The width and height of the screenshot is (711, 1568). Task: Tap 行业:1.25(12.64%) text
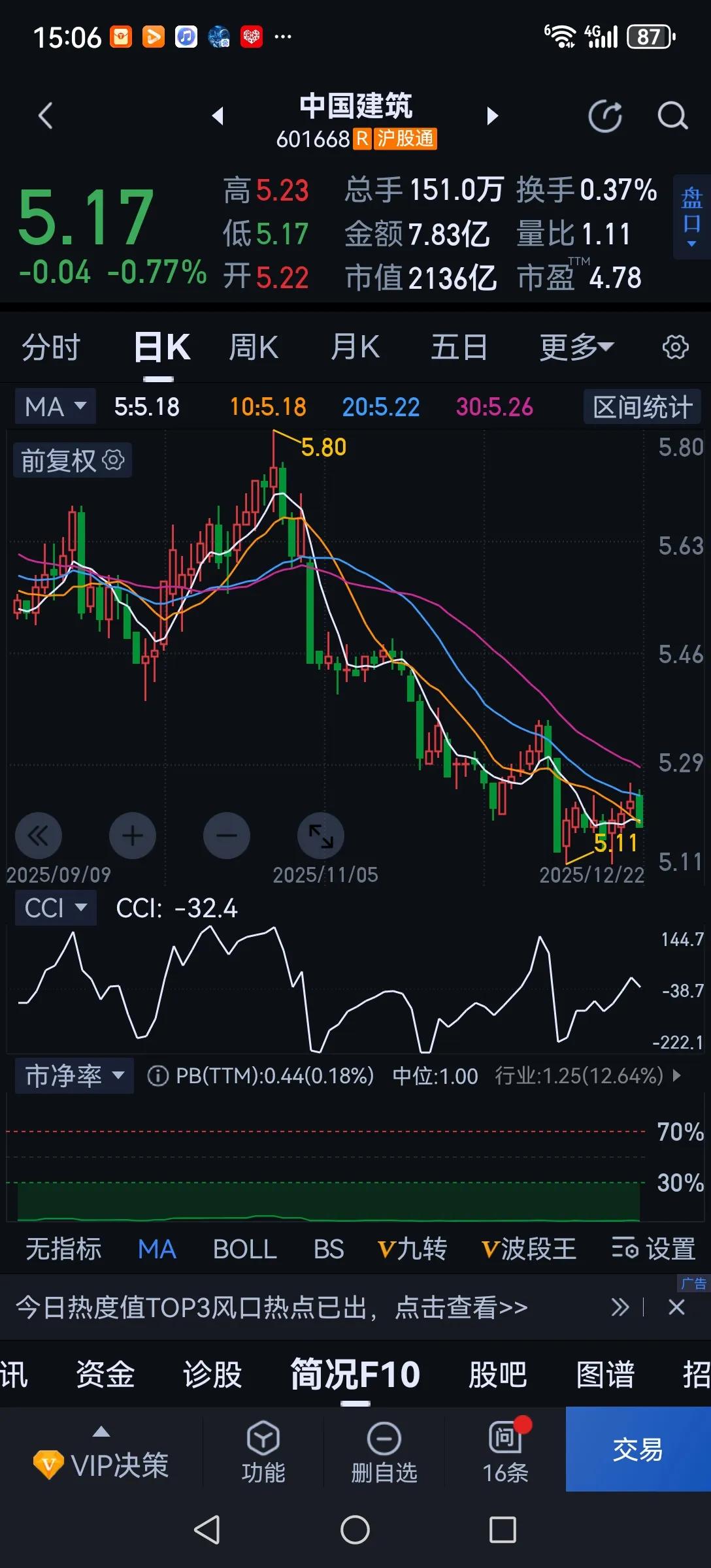pos(579,1075)
